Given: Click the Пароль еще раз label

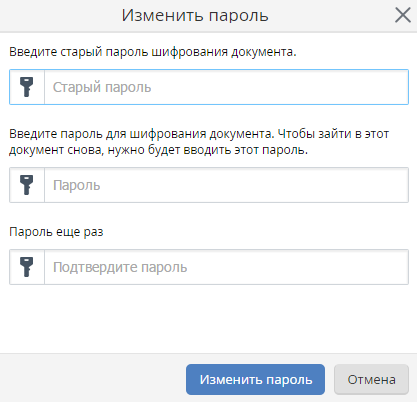Looking at the screenshot, I should click(x=56, y=232).
